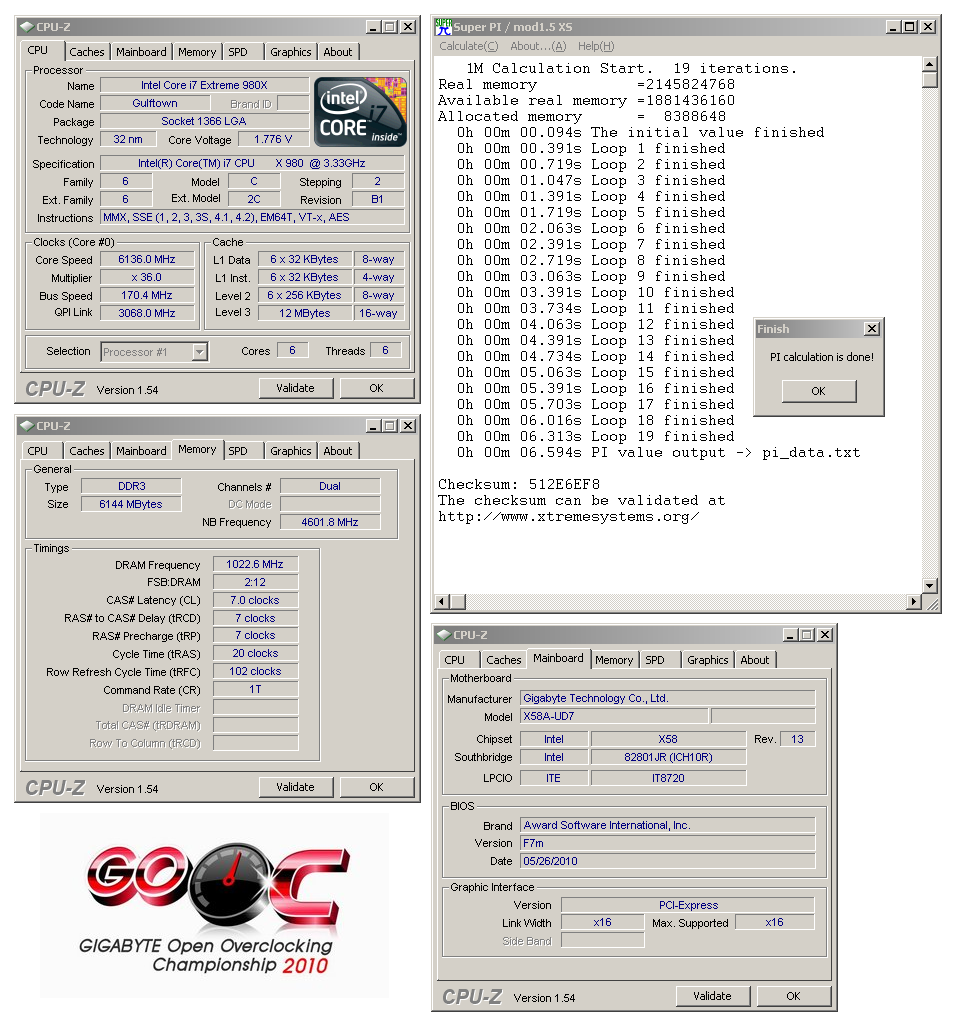955x1033 pixels.
Task: Select Caches tab in the Memory CPU-Z window
Action: 87,451
